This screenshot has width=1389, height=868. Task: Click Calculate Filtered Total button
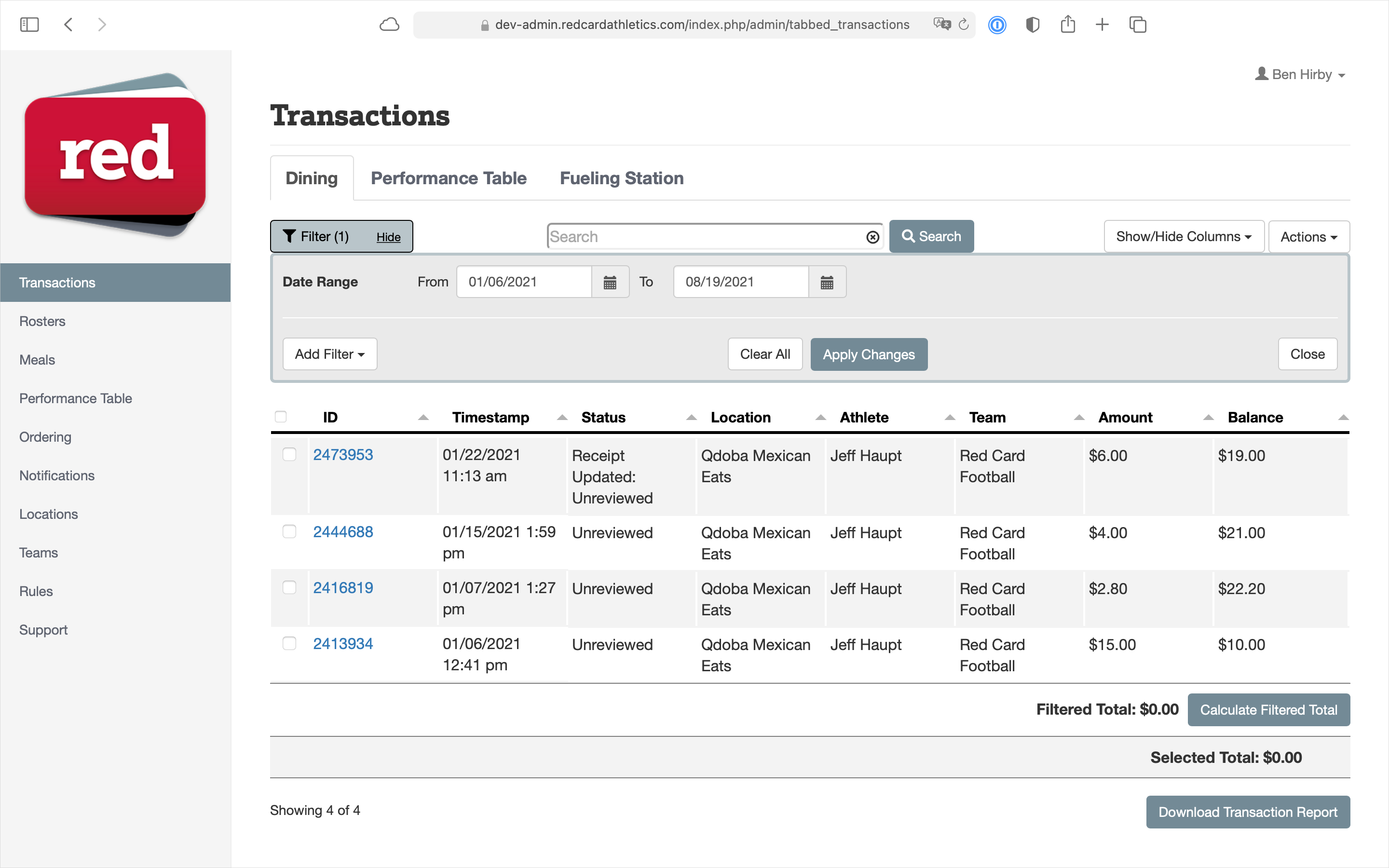[x=1269, y=710]
